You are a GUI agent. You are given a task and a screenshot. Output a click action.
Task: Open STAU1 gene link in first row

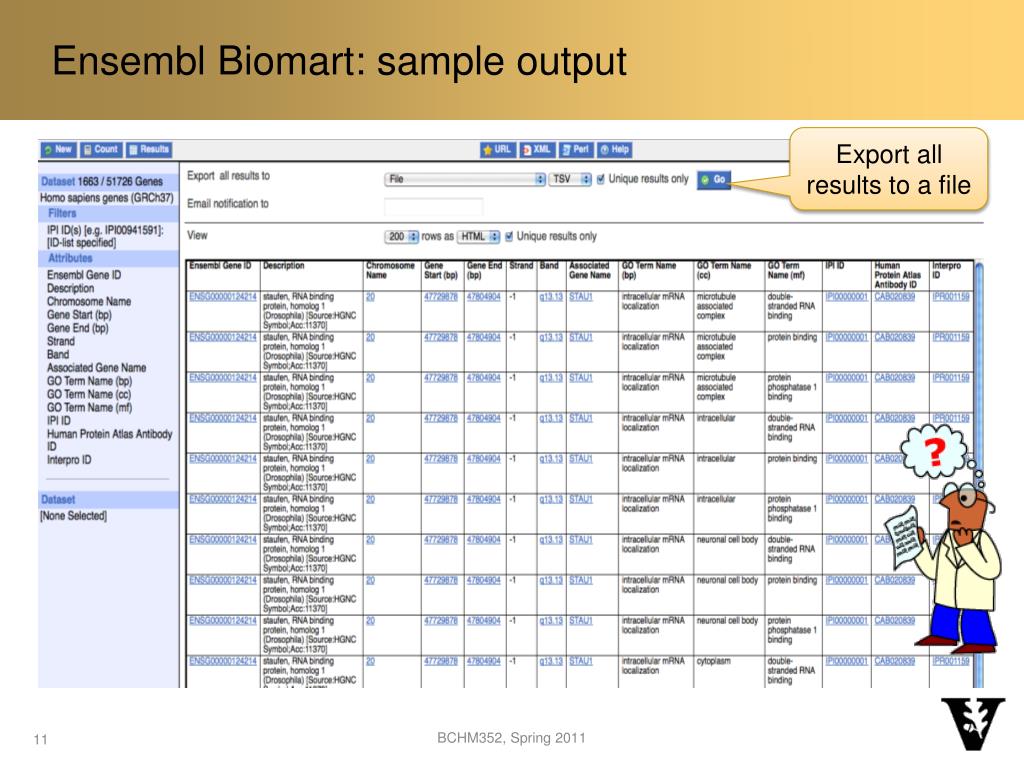coord(581,297)
